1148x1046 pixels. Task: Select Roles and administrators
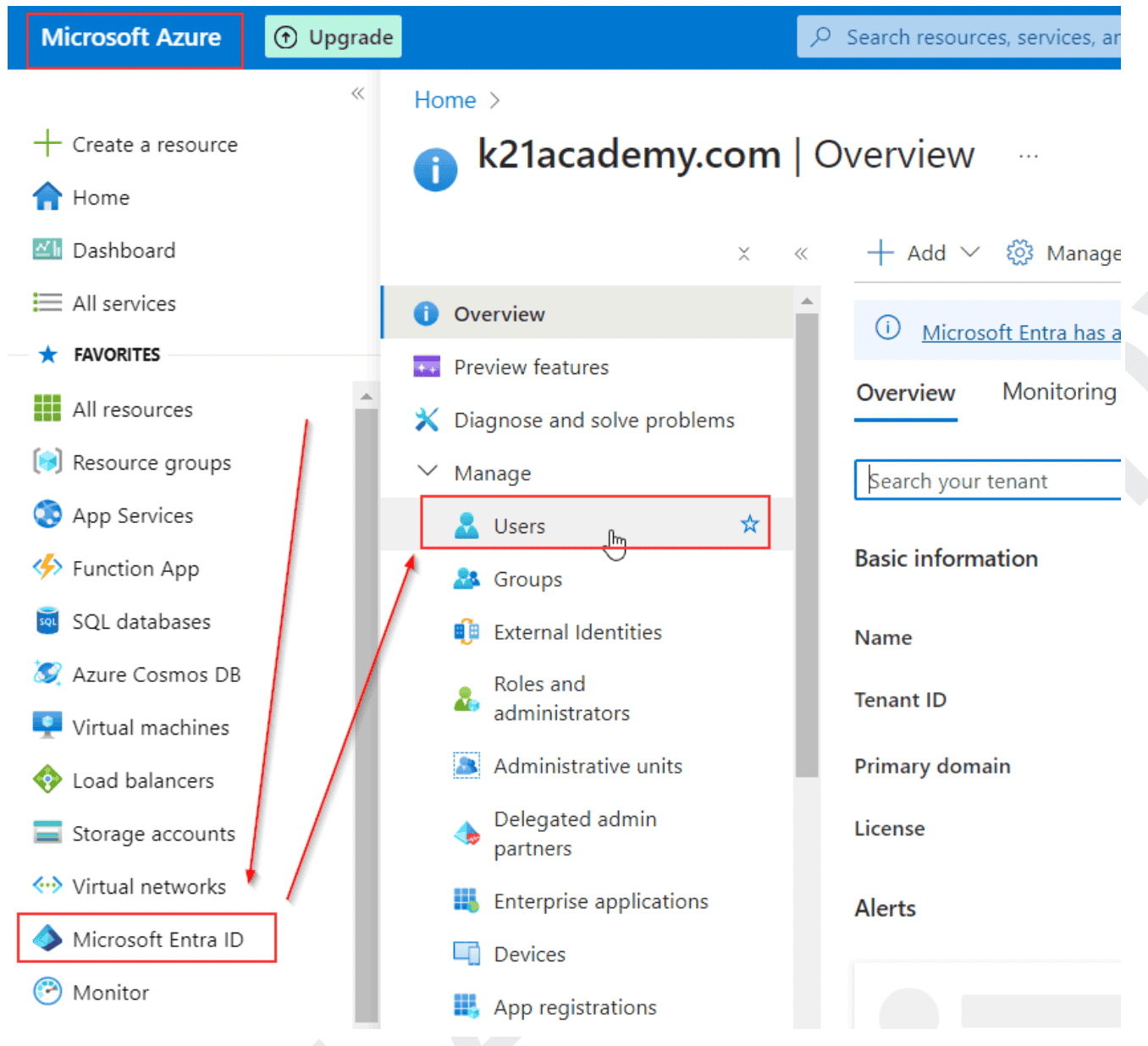[561, 697]
